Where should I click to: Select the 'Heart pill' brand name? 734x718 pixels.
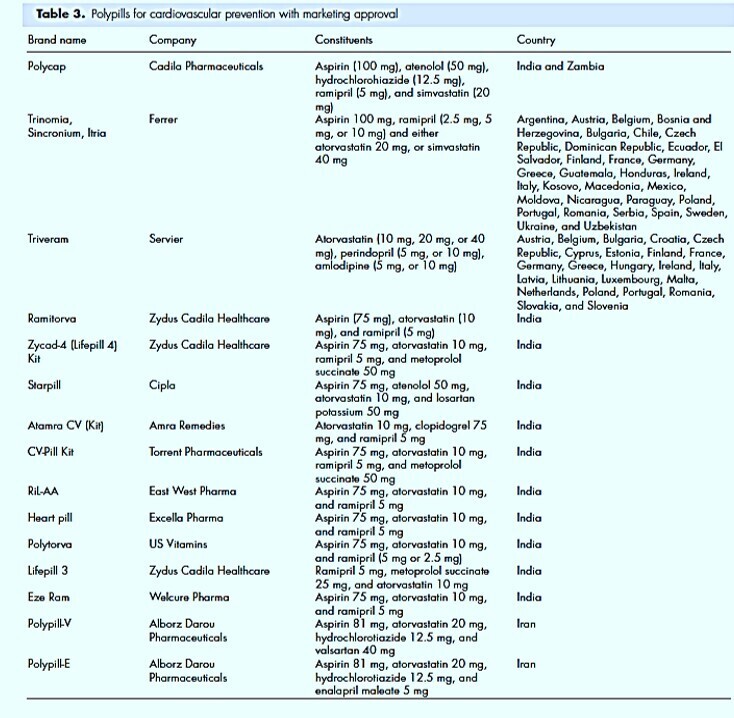click(50, 518)
